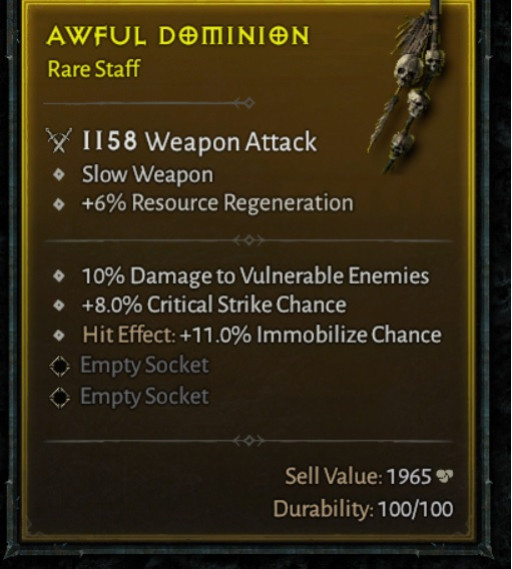Click the Rare Staff item type label
This screenshot has width=512, height=569.
coord(94,69)
